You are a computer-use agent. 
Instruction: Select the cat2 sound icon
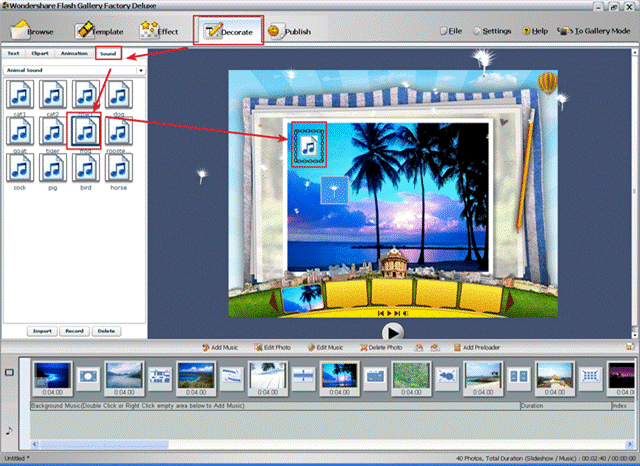click(53, 96)
